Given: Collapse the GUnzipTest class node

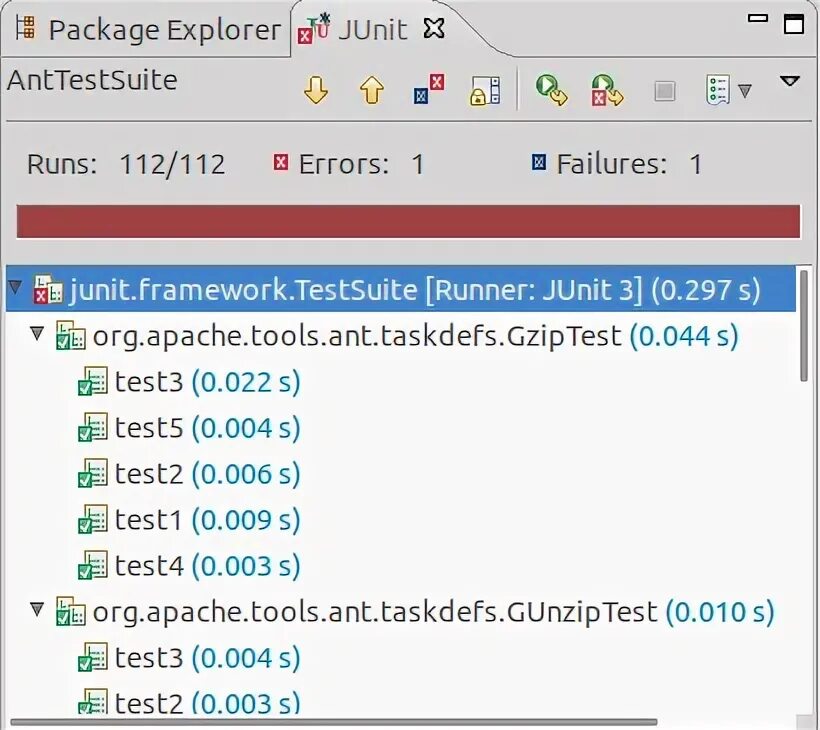Looking at the screenshot, I should coord(37,609).
